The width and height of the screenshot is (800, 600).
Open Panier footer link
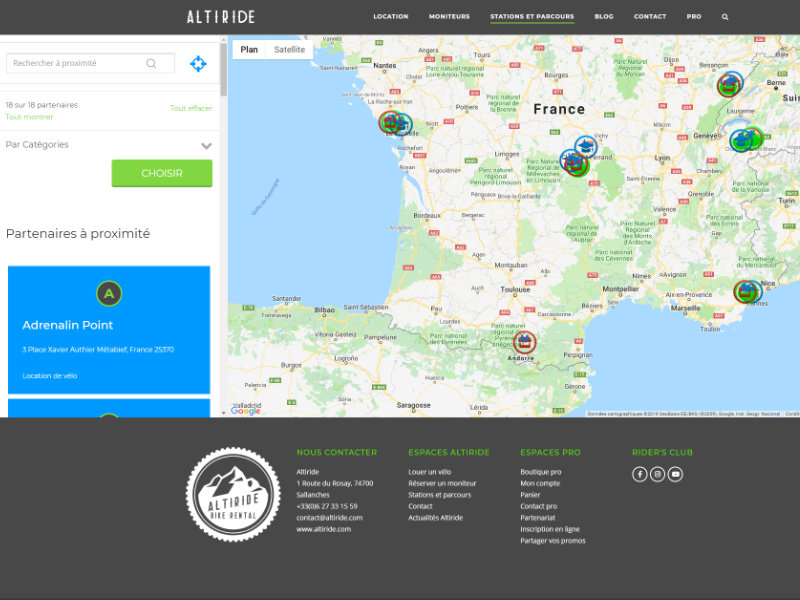(530, 495)
